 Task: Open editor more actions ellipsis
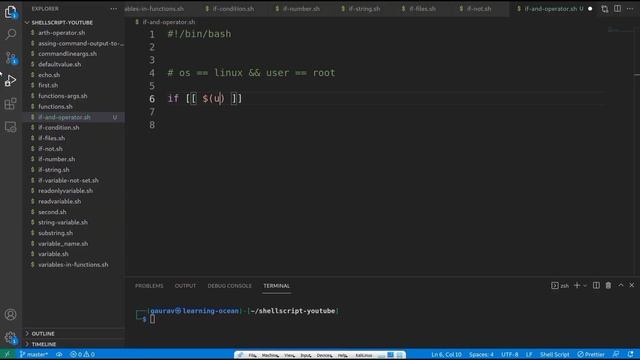click(630, 9)
